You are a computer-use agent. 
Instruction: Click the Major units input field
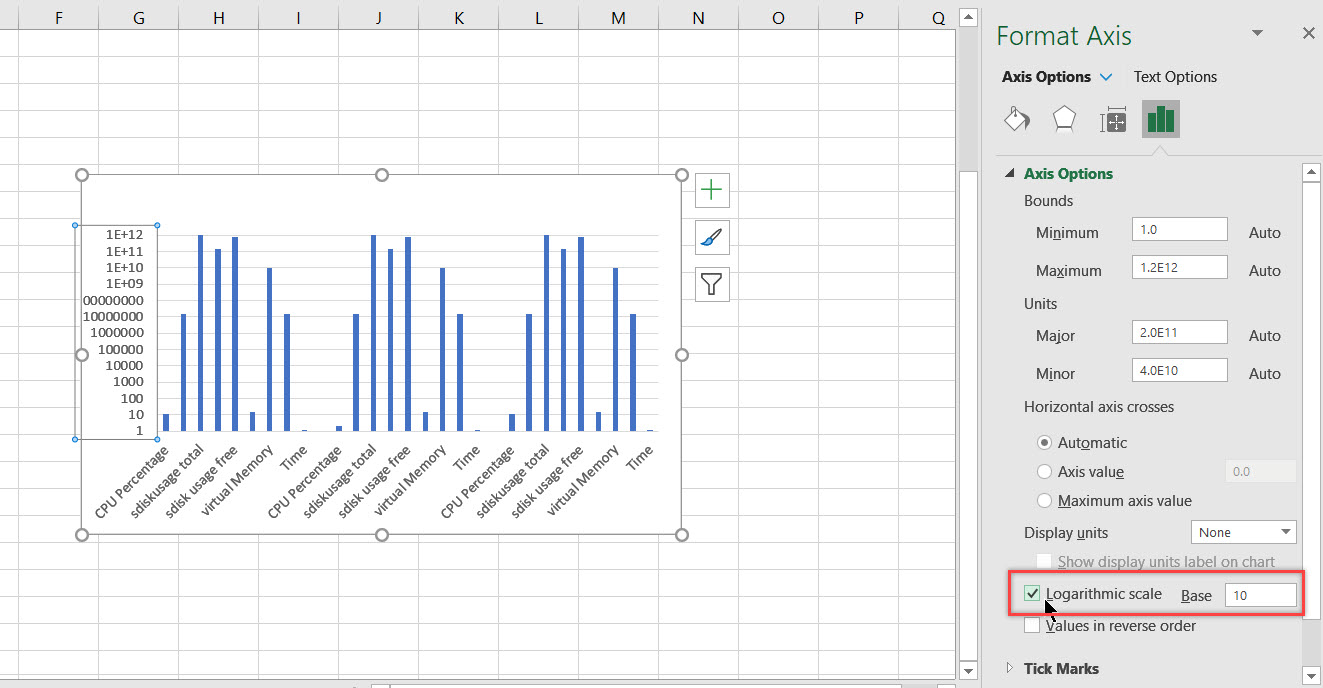point(1179,332)
